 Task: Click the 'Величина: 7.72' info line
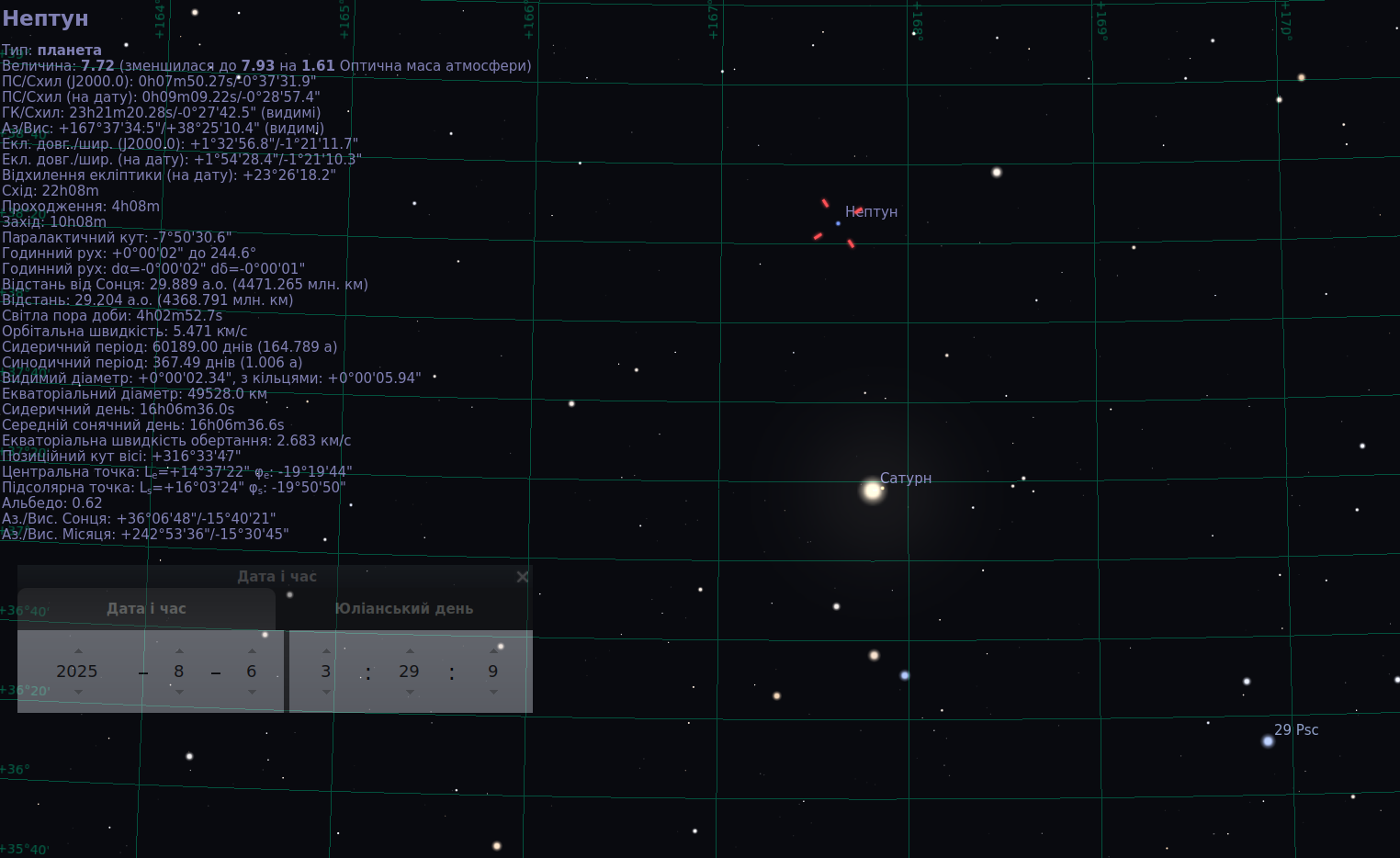pos(266,65)
